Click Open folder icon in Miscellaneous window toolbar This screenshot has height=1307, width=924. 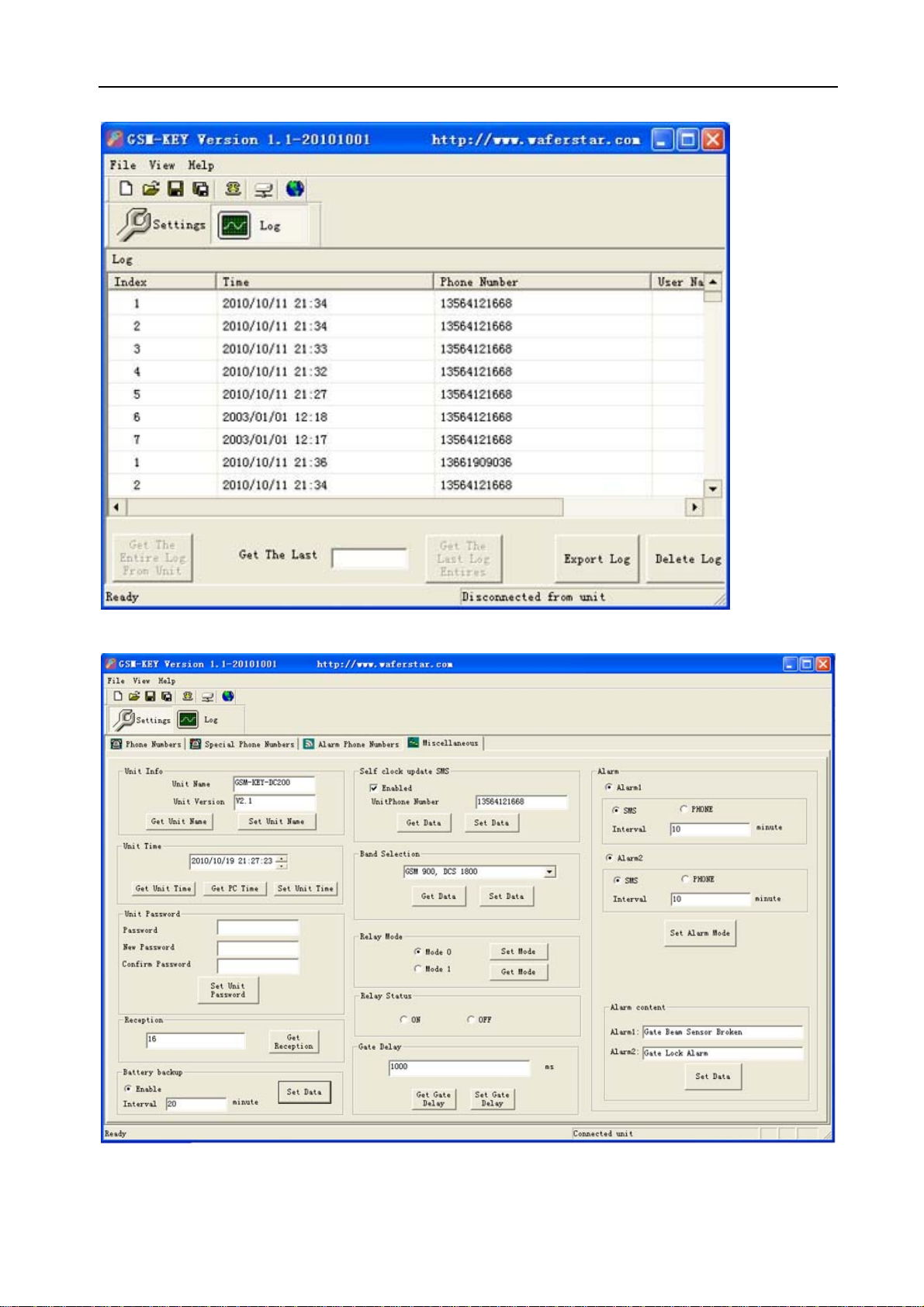(134, 697)
